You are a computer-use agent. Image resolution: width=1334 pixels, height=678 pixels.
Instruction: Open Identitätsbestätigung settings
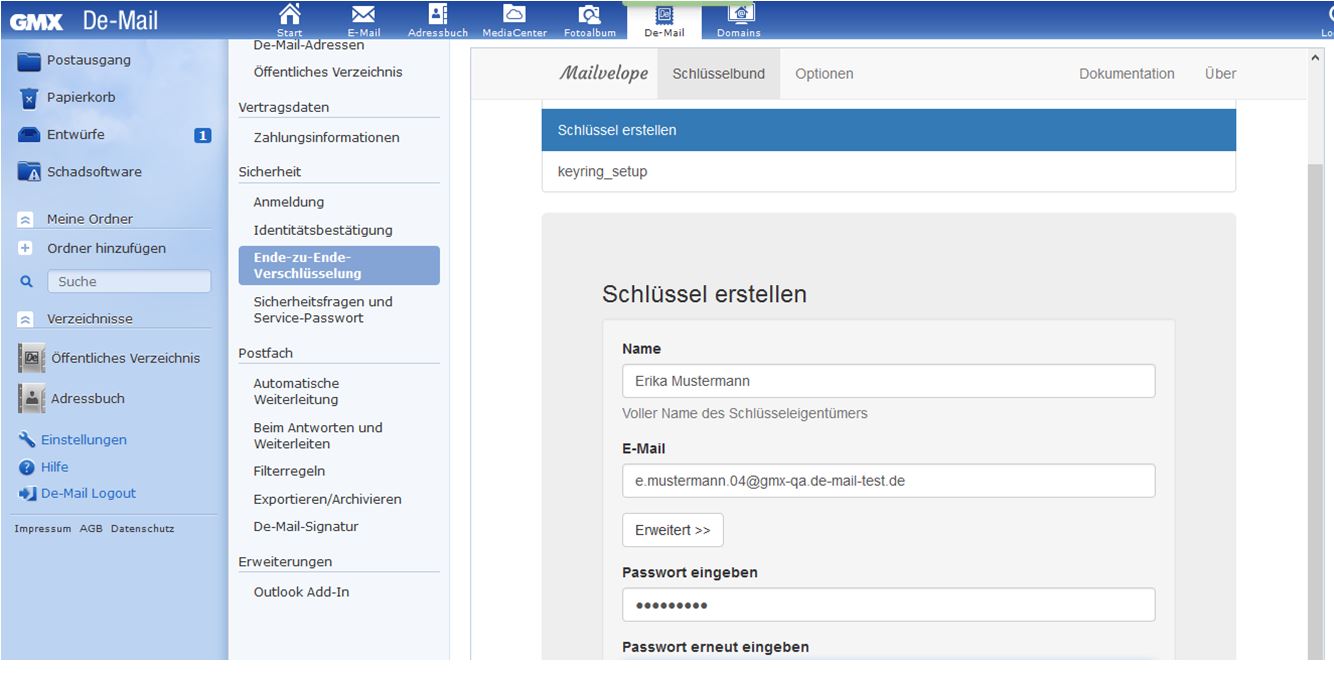pos(323,230)
